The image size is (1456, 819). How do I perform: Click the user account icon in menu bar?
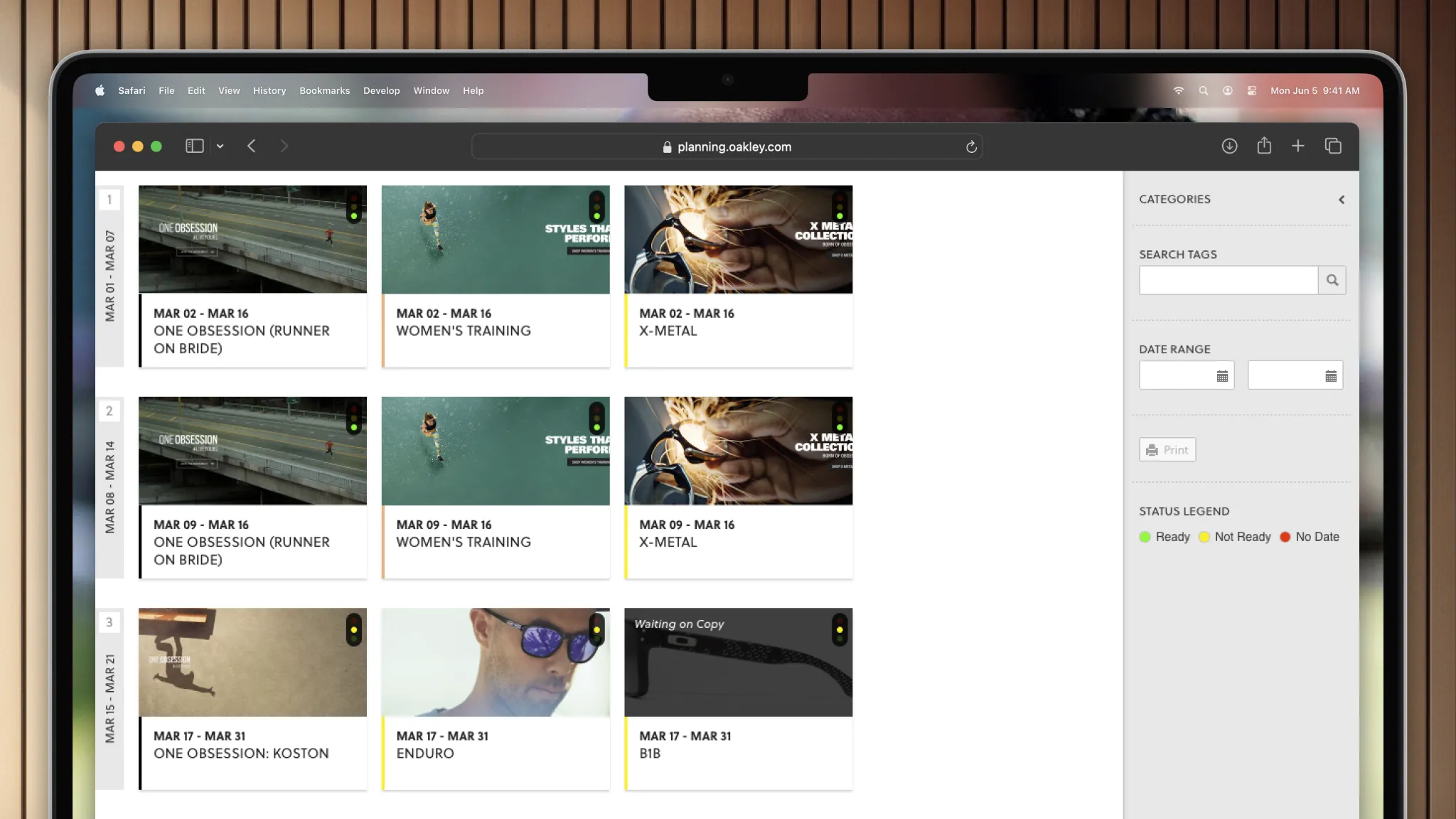coord(1227,90)
